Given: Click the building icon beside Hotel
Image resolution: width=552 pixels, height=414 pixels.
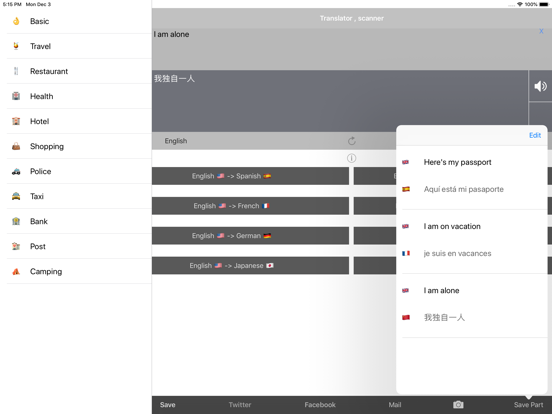Looking at the screenshot, I should coord(16,121).
